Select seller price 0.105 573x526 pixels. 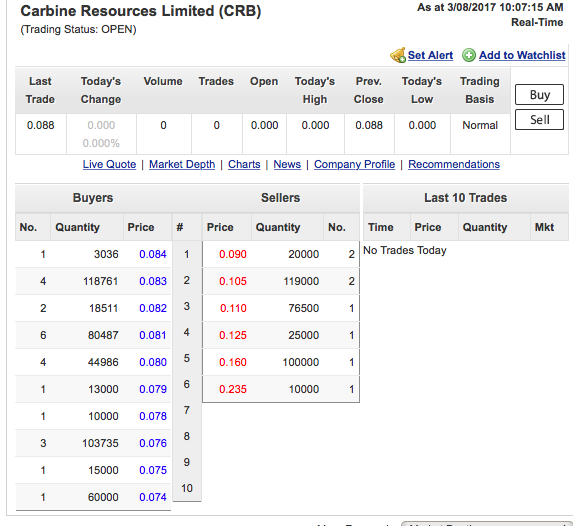coord(233,281)
